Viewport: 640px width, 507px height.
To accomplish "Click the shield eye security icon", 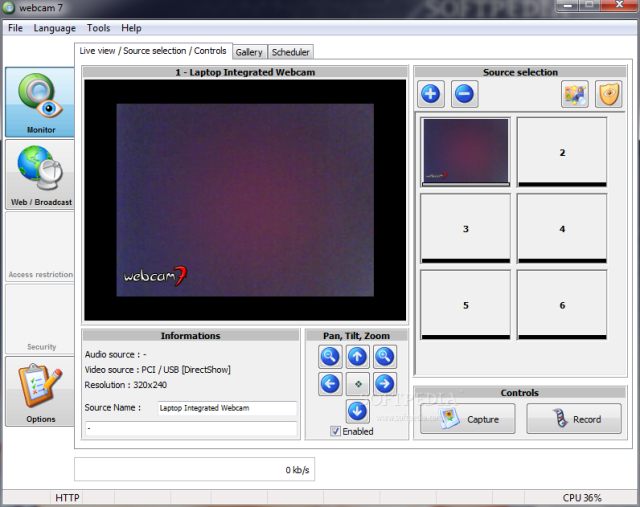I will tap(609, 94).
